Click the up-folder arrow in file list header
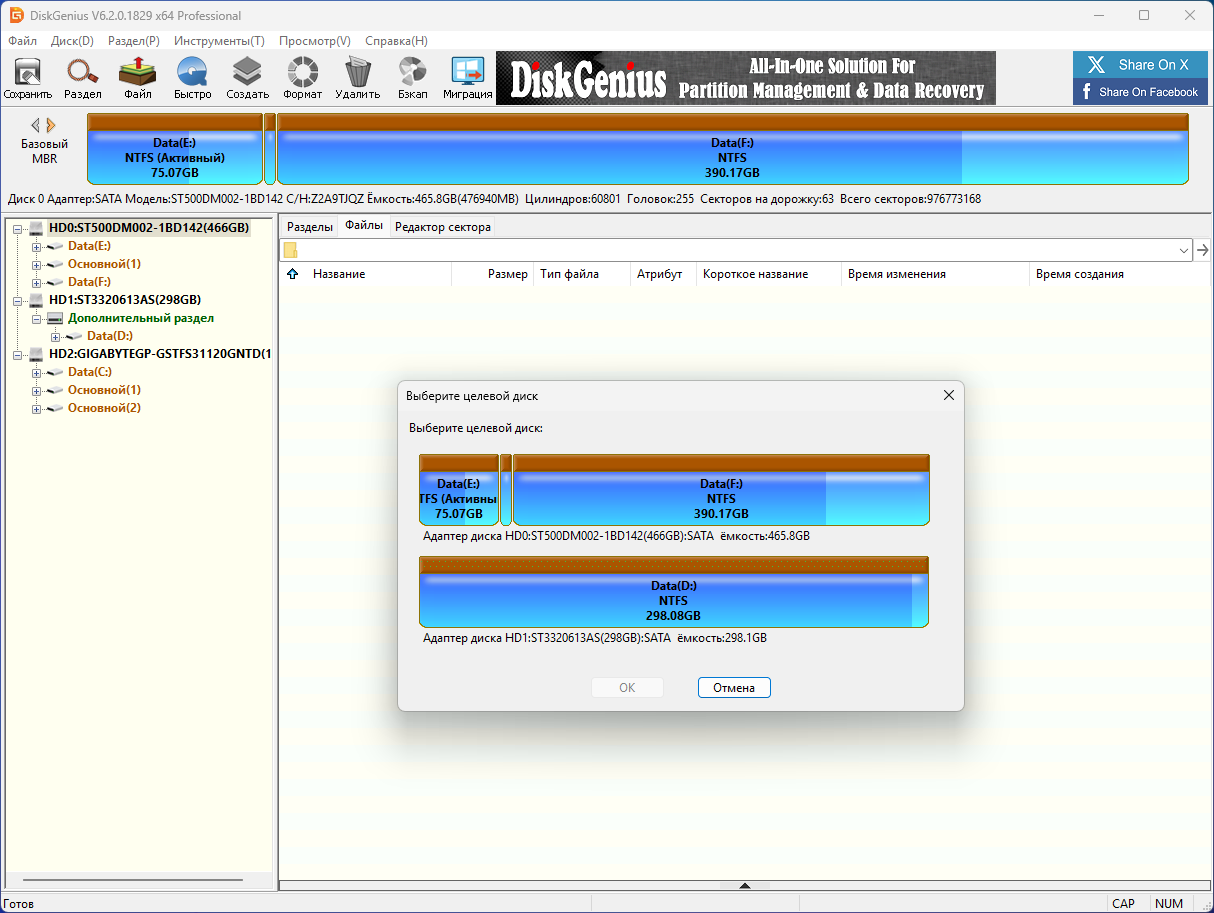This screenshot has height=913, width=1214. tap(293, 274)
